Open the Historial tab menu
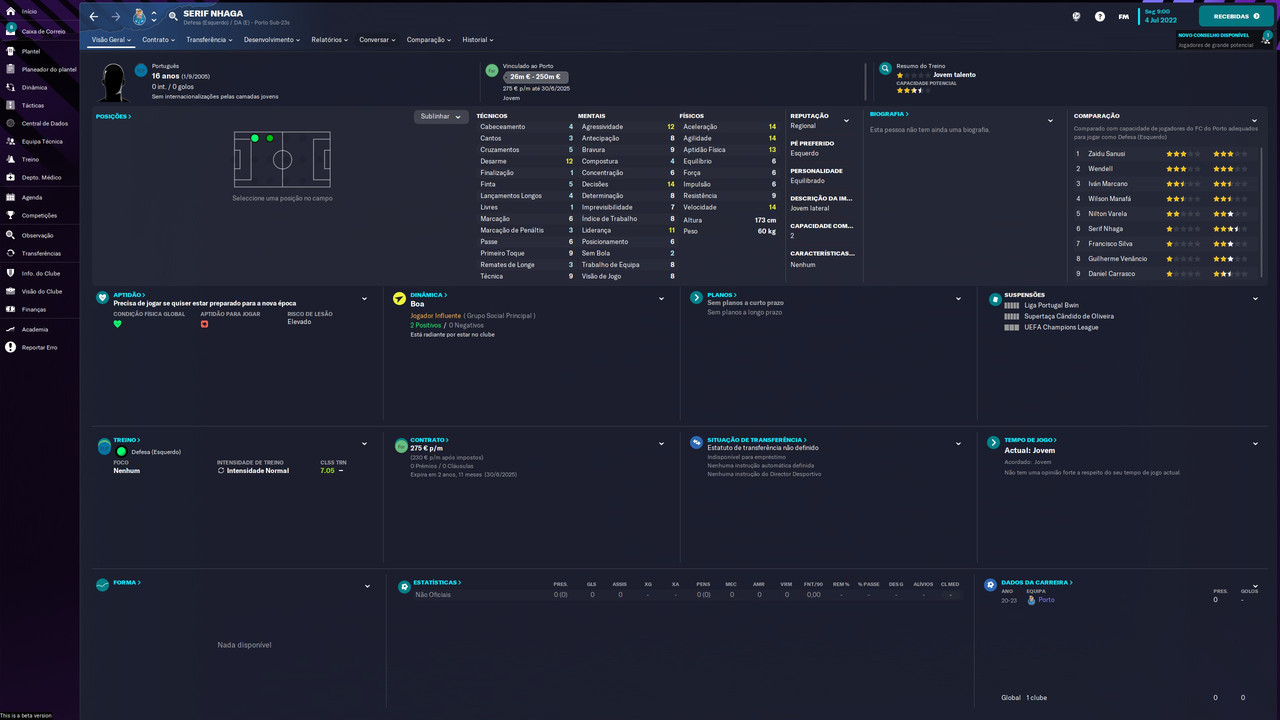Screen dimensions: 1280x720 point(478,40)
